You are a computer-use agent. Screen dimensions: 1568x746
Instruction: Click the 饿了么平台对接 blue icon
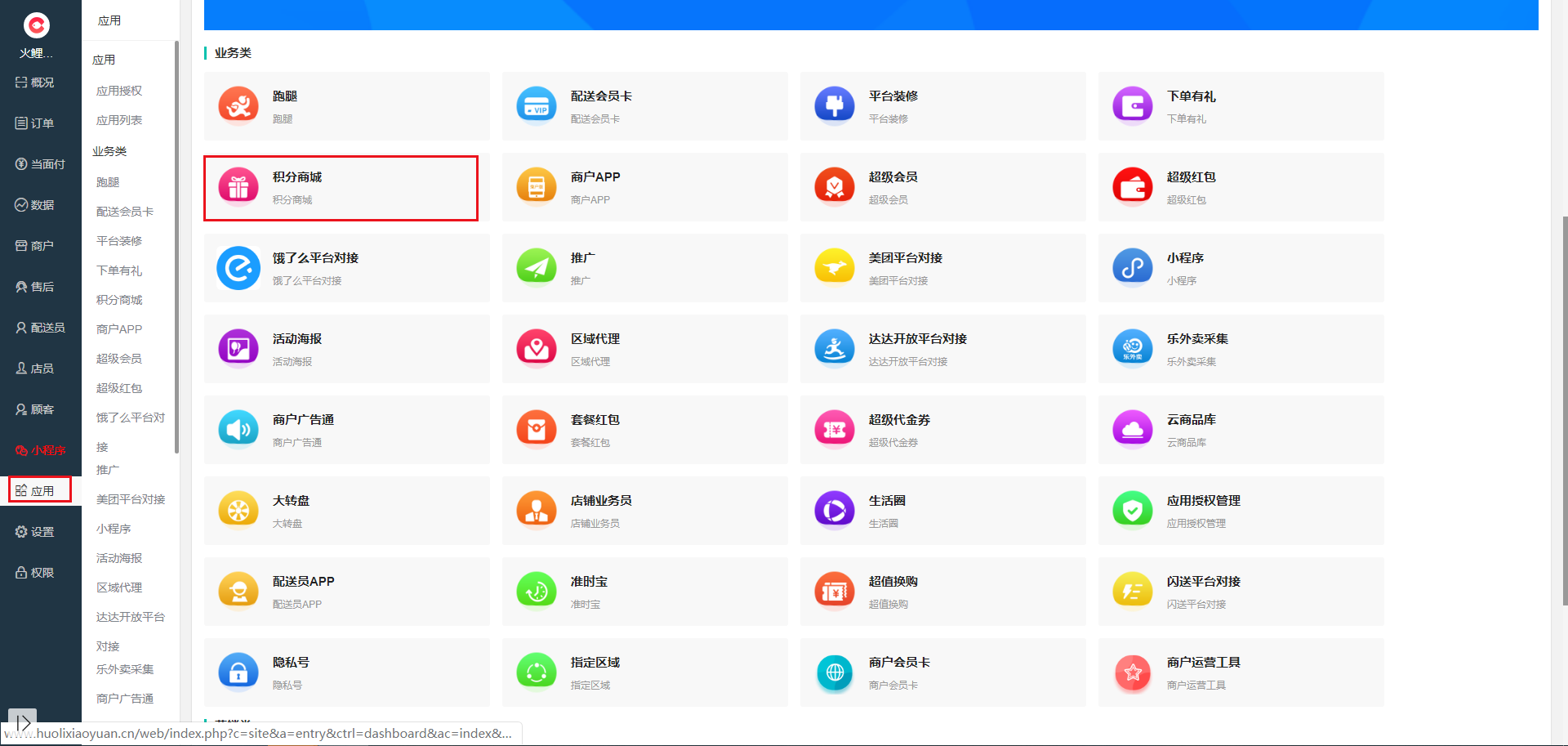pyautogui.click(x=238, y=268)
